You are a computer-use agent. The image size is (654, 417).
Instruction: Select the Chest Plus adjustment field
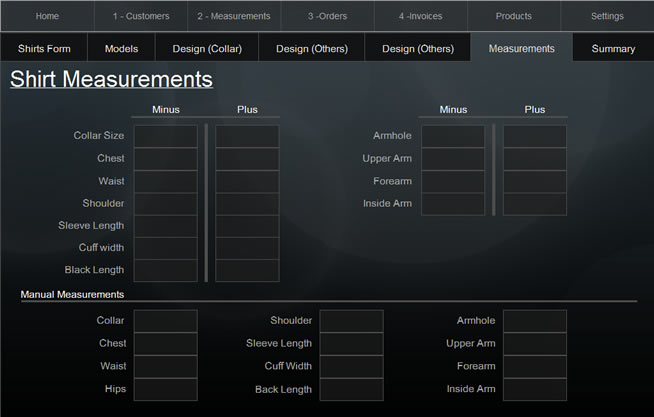tap(247, 159)
